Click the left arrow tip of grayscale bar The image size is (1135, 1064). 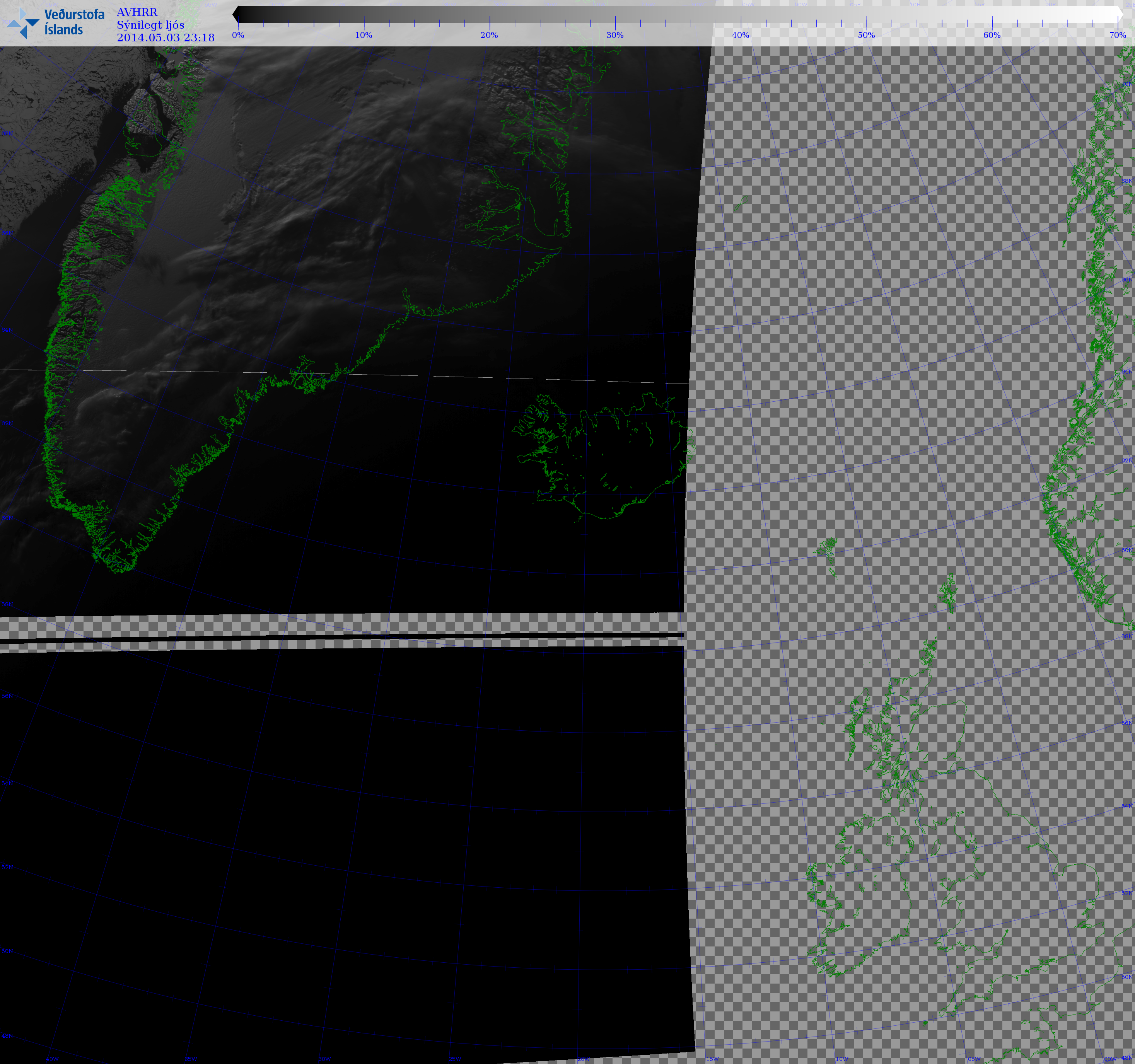235,14
